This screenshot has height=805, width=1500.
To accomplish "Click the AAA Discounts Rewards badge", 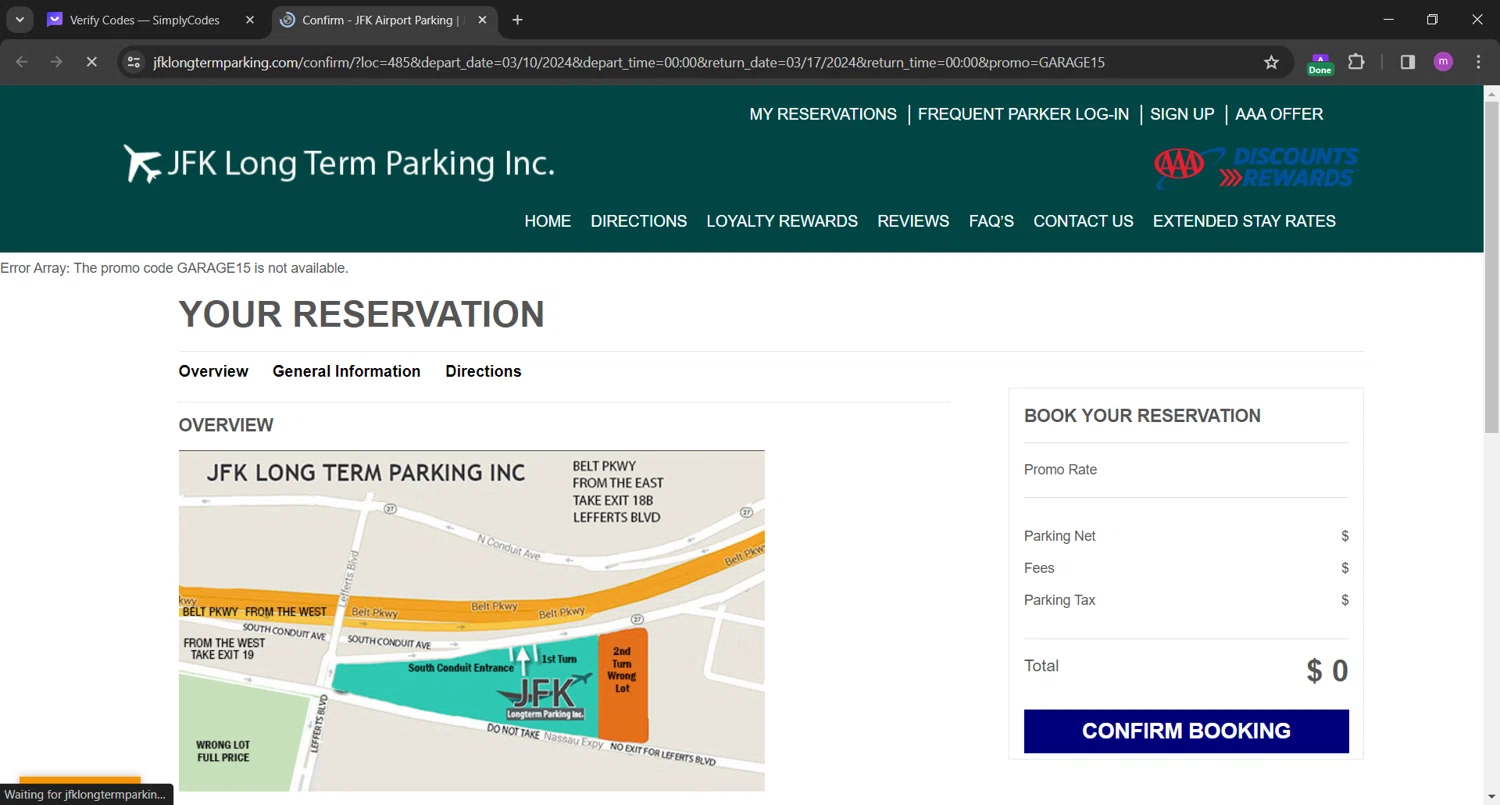I will tap(1256, 168).
